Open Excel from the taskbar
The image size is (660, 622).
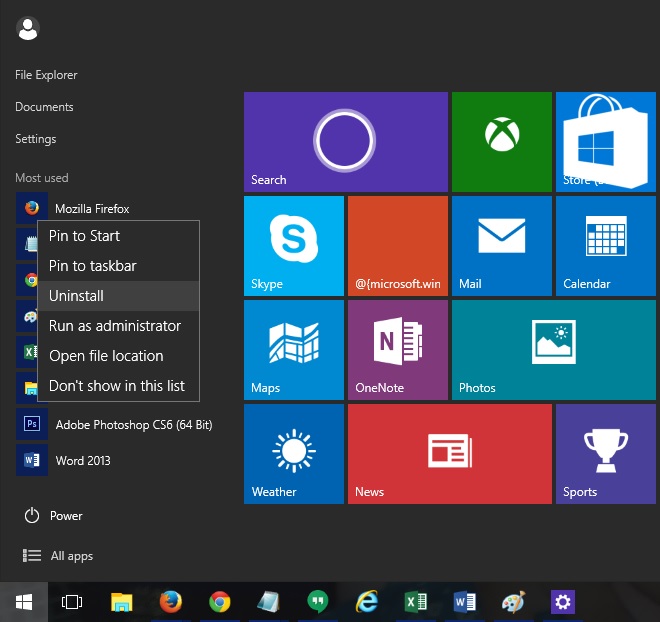click(x=416, y=602)
